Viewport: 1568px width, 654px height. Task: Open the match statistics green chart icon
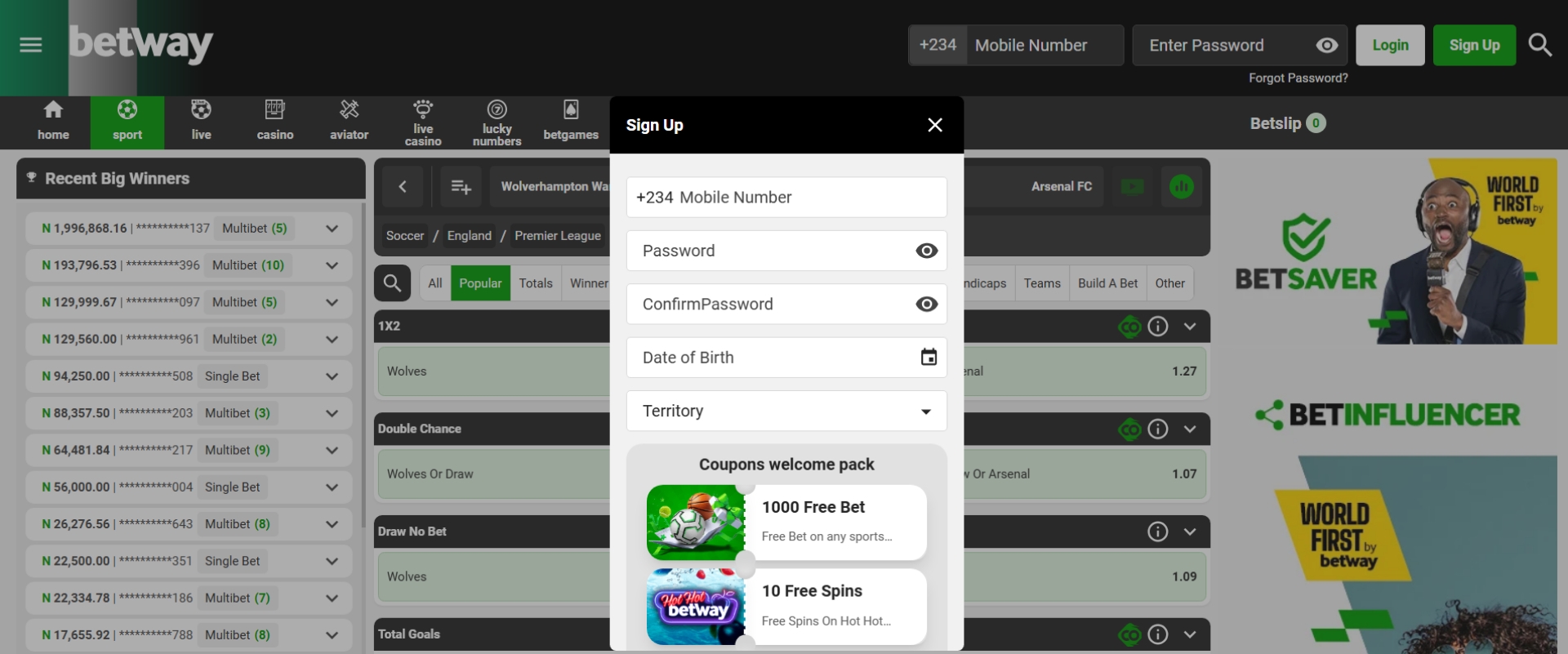click(1181, 187)
